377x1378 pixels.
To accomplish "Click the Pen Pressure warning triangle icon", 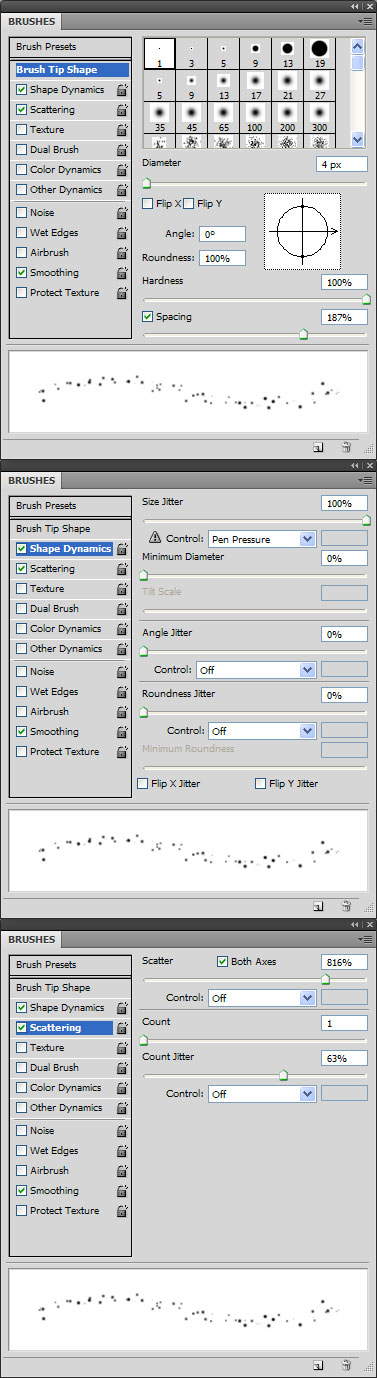I will tap(155, 539).
